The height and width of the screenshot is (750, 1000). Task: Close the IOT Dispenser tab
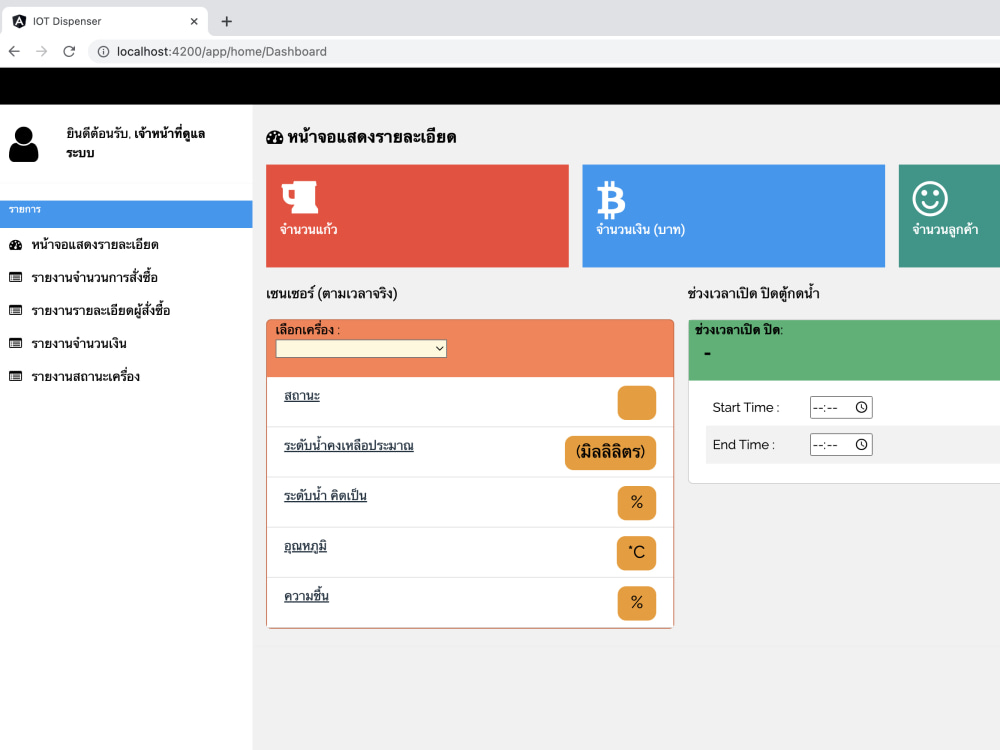click(x=194, y=22)
